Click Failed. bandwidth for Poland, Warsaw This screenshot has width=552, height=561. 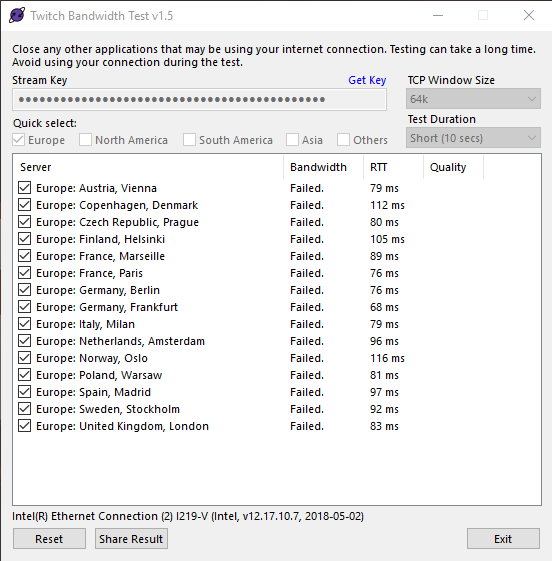coord(307,375)
